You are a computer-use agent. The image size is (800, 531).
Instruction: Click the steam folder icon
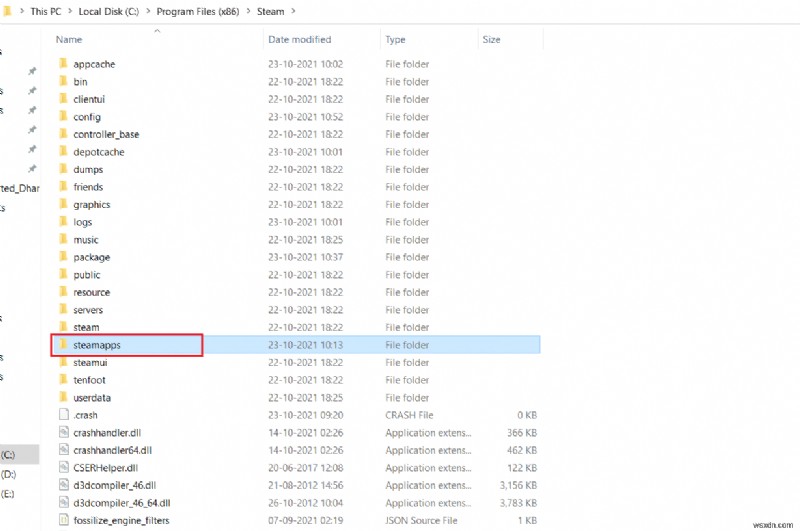[63, 326]
